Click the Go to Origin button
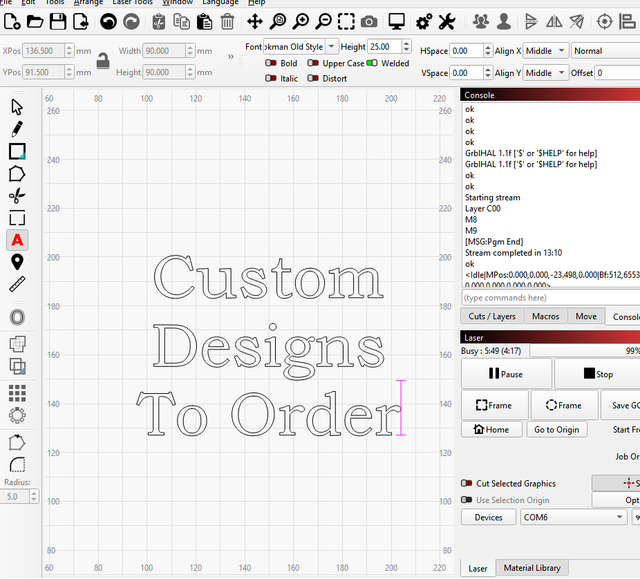This screenshot has height=579, width=640. pos(556,430)
